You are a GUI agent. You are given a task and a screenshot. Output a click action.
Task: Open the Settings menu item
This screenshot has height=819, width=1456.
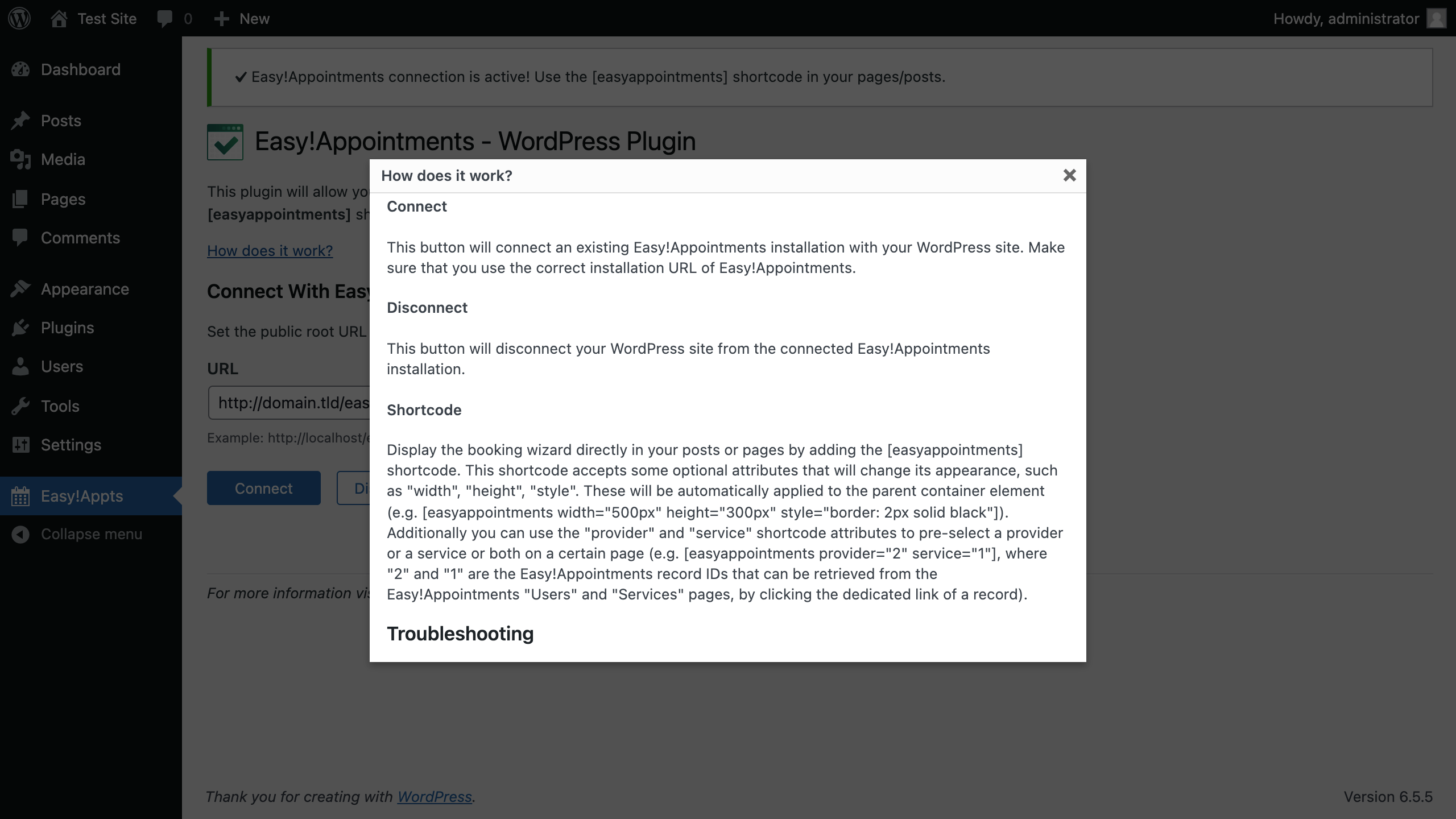tap(70, 444)
